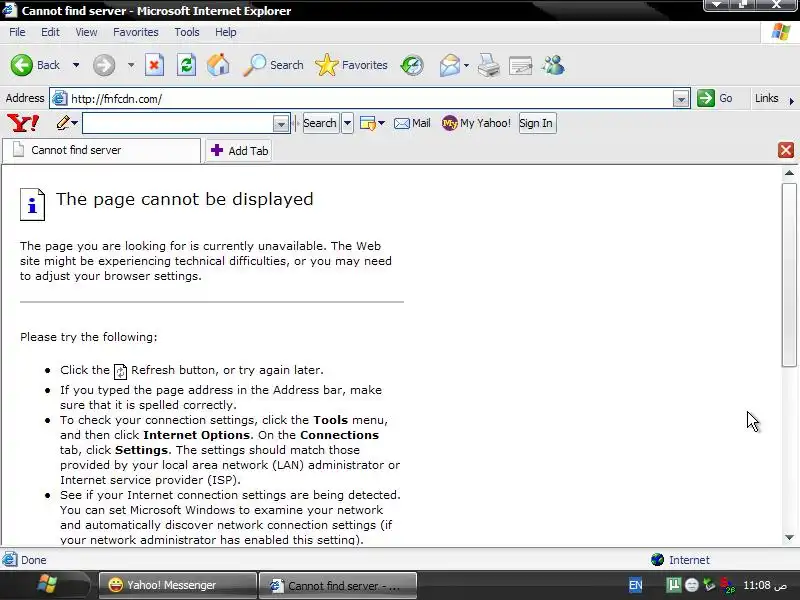This screenshot has height=600, width=800.
Task: Open My Yahoo! button
Action: [477, 123]
